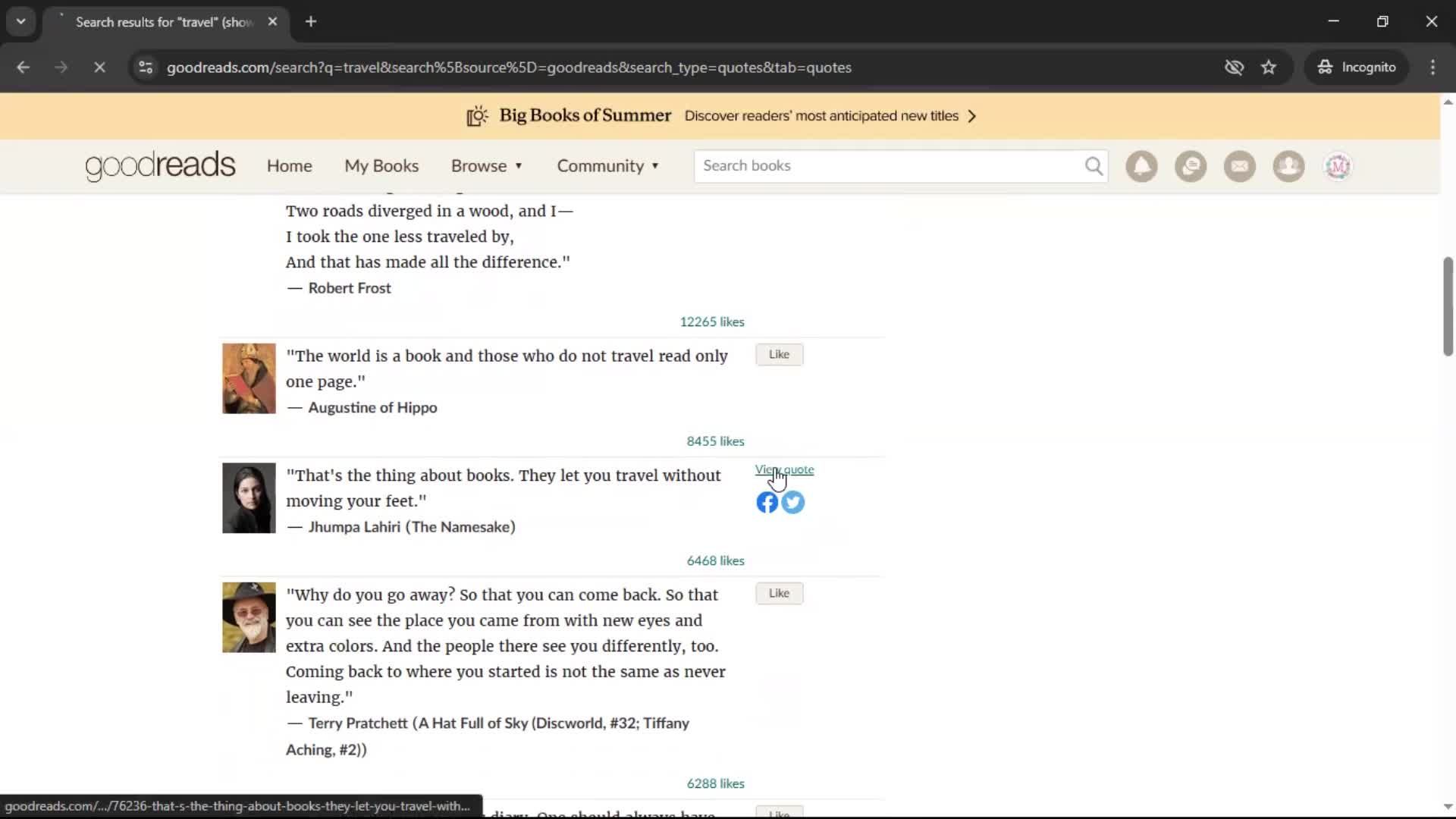Click the banner right chevron arrow

pyautogui.click(x=972, y=116)
